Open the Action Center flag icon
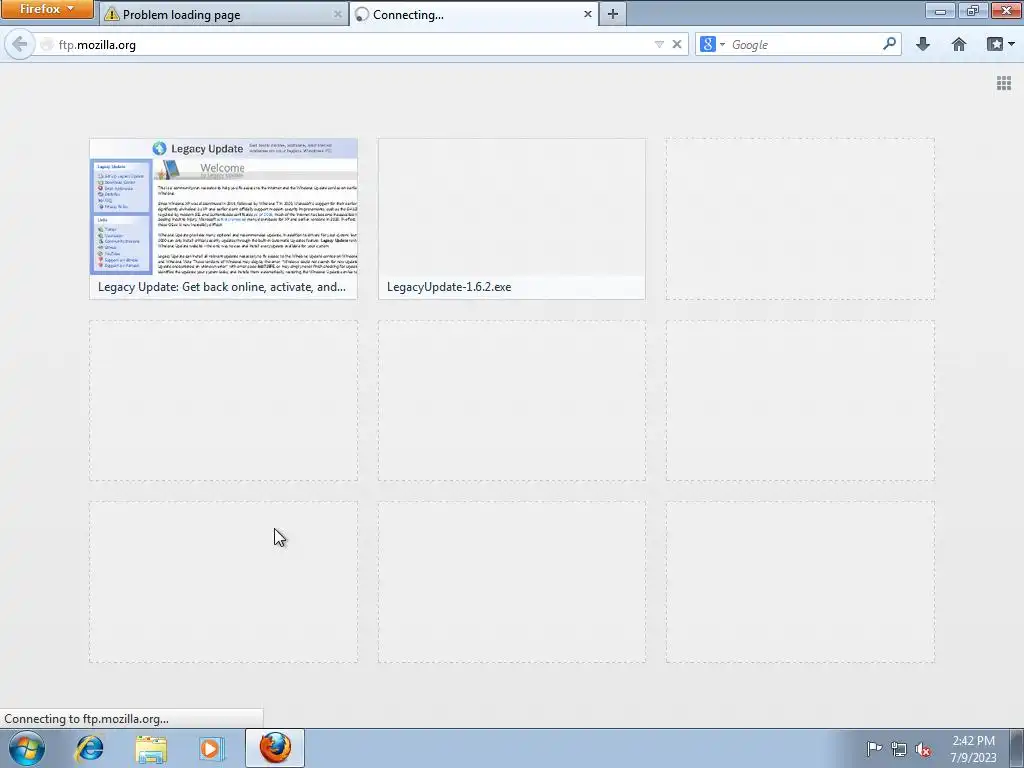Viewport: 1024px width, 768px height. (x=874, y=748)
